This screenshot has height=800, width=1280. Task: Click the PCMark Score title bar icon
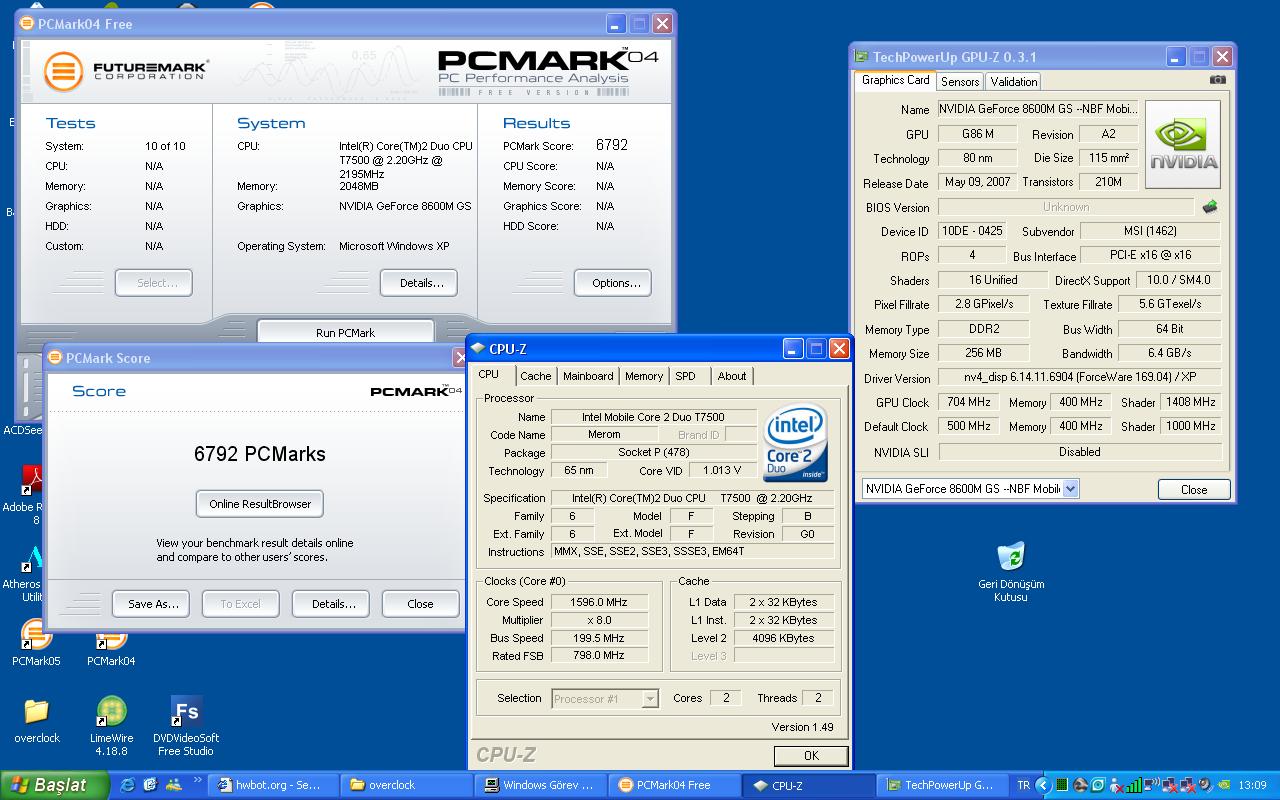click(x=56, y=358)
